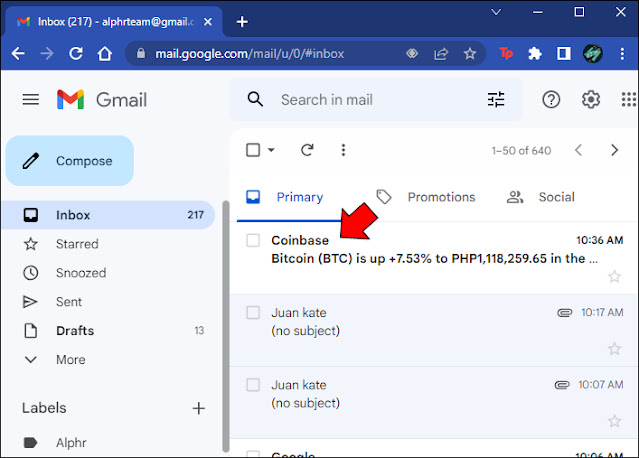Screen dimensions: 639x458
Task: Star the Coinbase email
Action: [614, 277]
